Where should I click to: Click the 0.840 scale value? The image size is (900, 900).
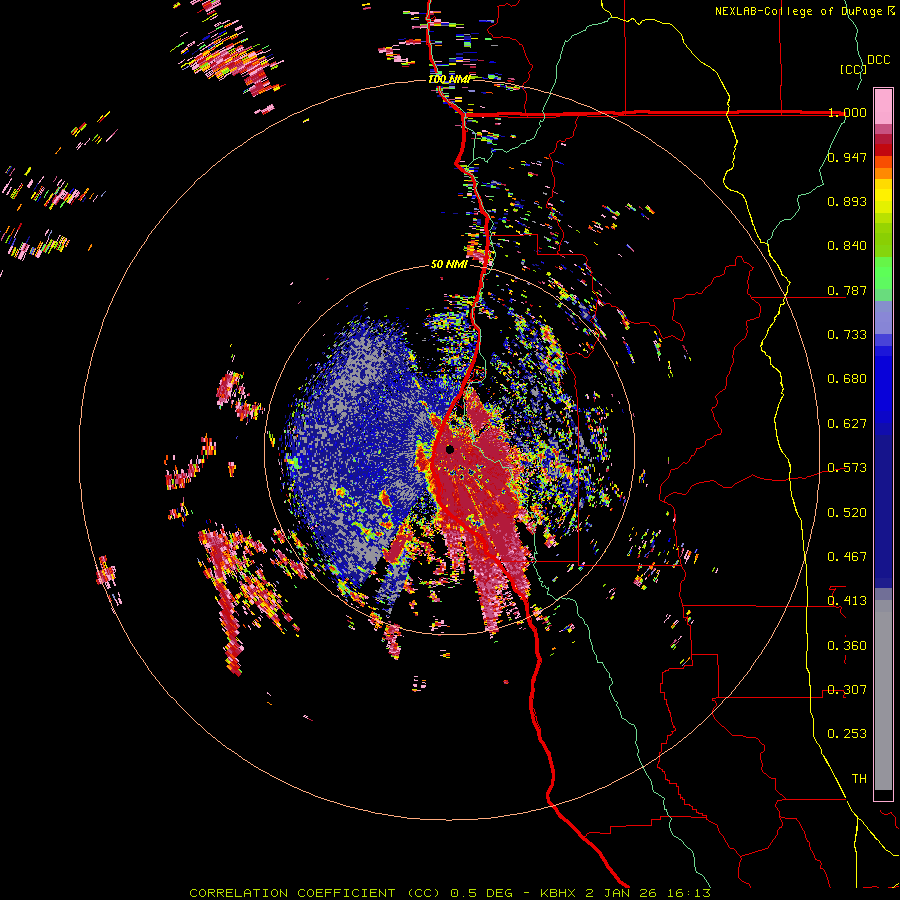(847, 246)
